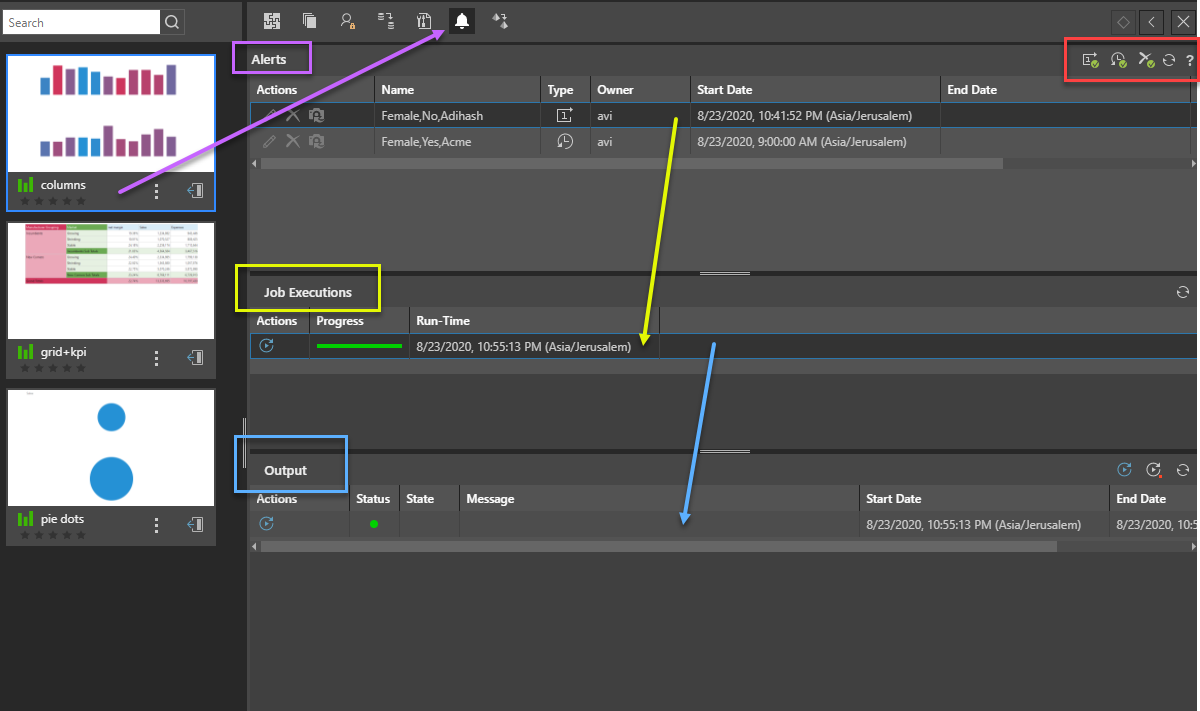Click the left chevron navigation button
The image size is (1200, 711).
tap(1153, 21)
